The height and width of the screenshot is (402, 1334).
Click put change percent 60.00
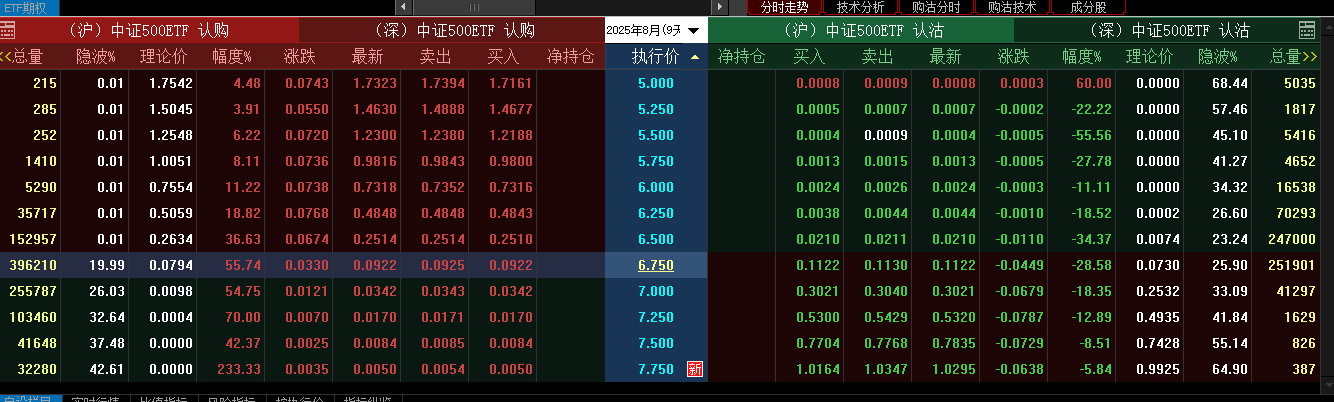point(1094,83)
